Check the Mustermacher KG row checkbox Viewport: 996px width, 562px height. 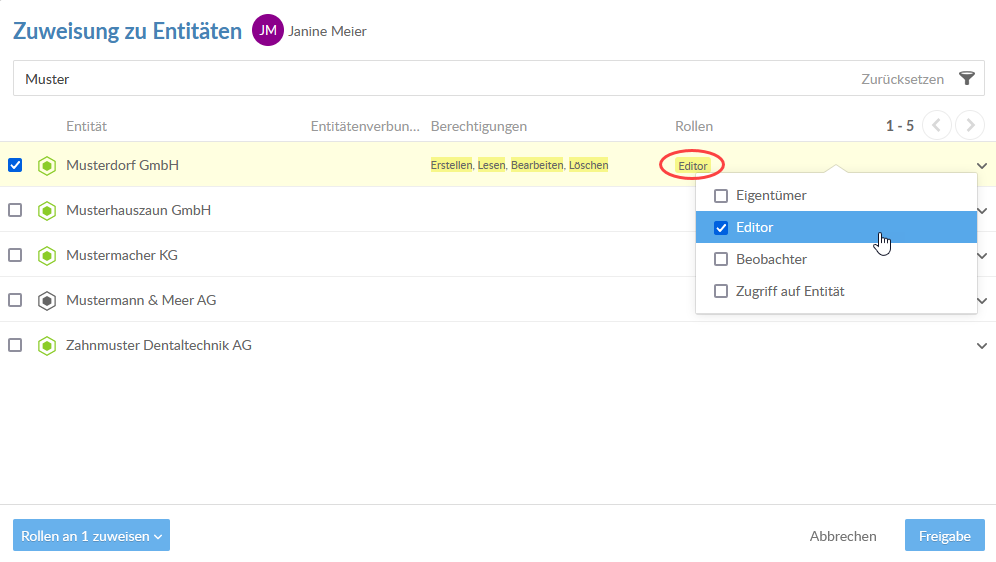point(15,255)
